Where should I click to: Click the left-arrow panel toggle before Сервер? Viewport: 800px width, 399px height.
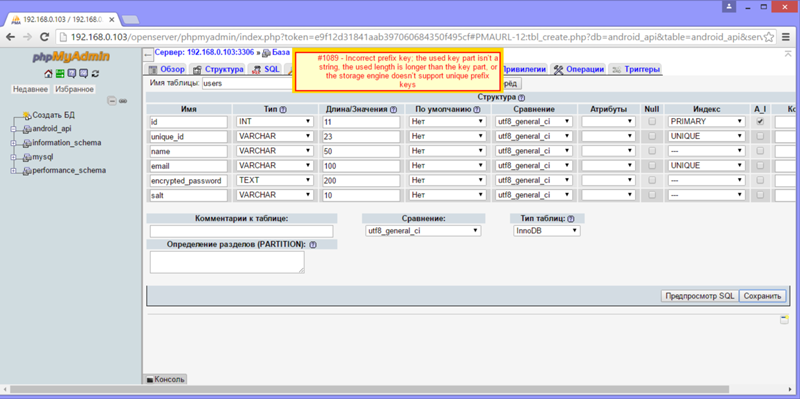tap(148, 54)
